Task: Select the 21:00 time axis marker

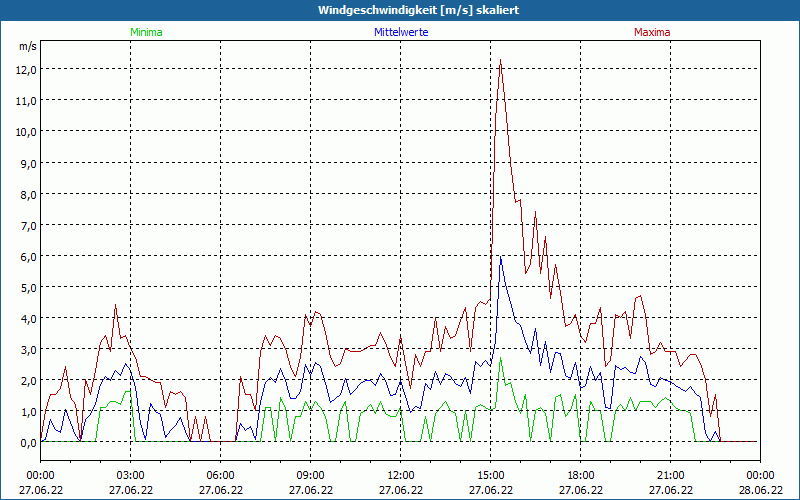Action: (x=670, y=475)
